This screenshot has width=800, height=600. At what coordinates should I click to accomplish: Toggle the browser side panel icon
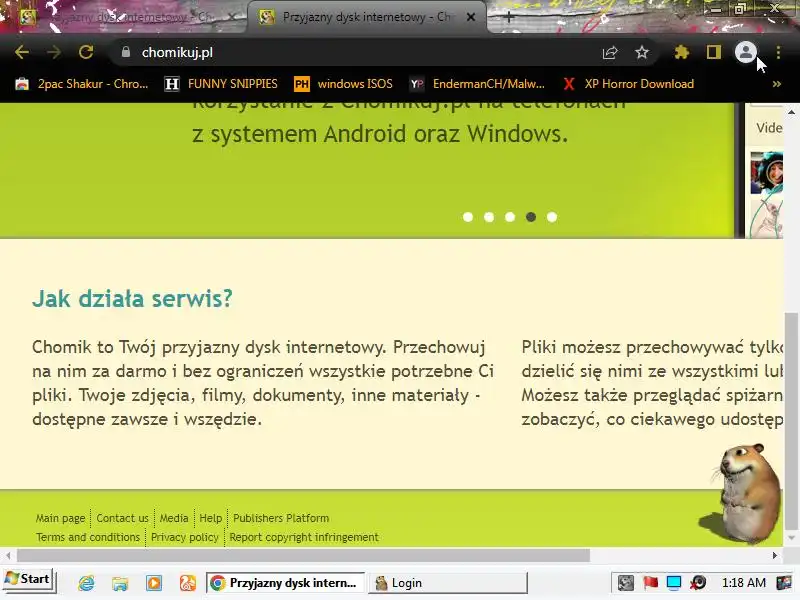coord(713,52)
